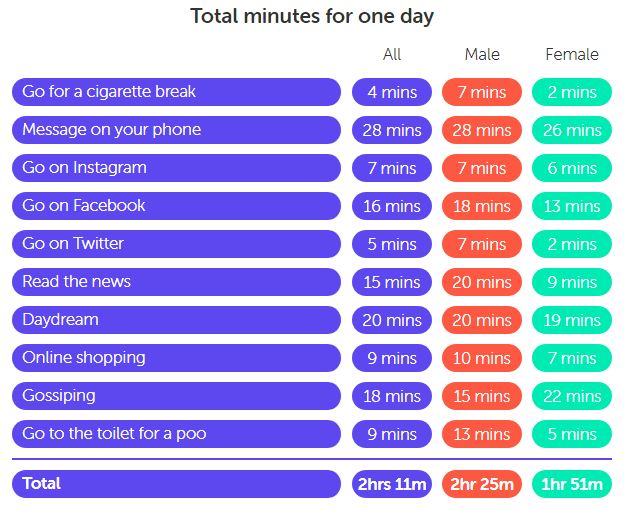The height and width of the screenshot is (511, 628).
Task: Select the green '22 mins' gossiping value
Action: point(572,396)
